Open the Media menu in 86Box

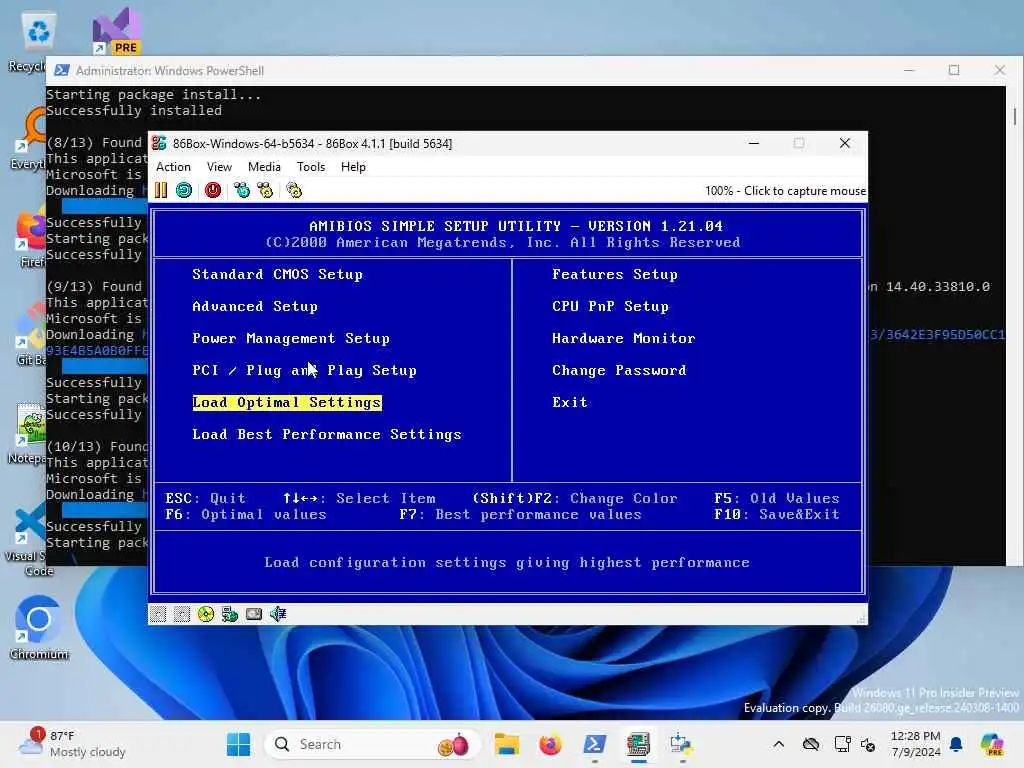(264, 167)
